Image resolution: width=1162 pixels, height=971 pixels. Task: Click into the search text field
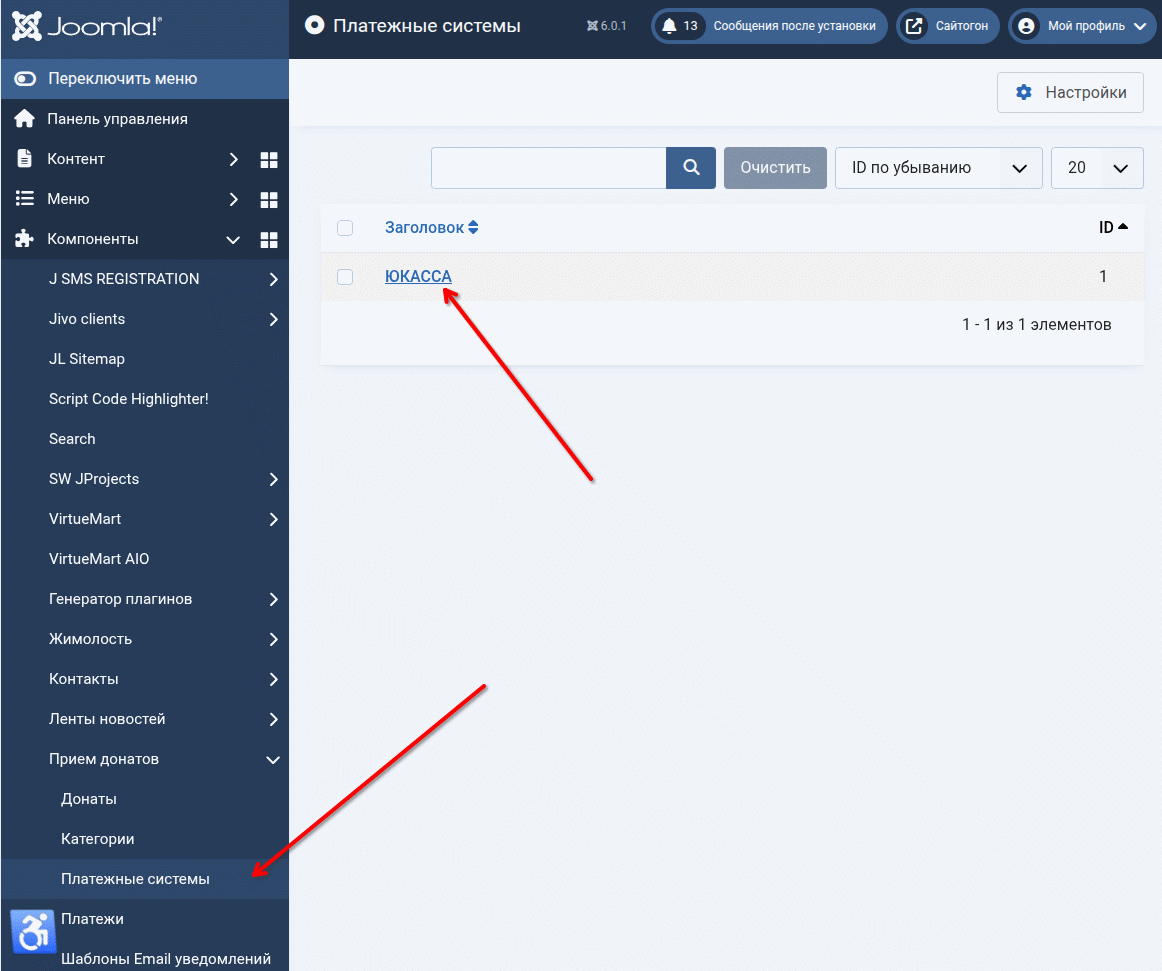548,168
